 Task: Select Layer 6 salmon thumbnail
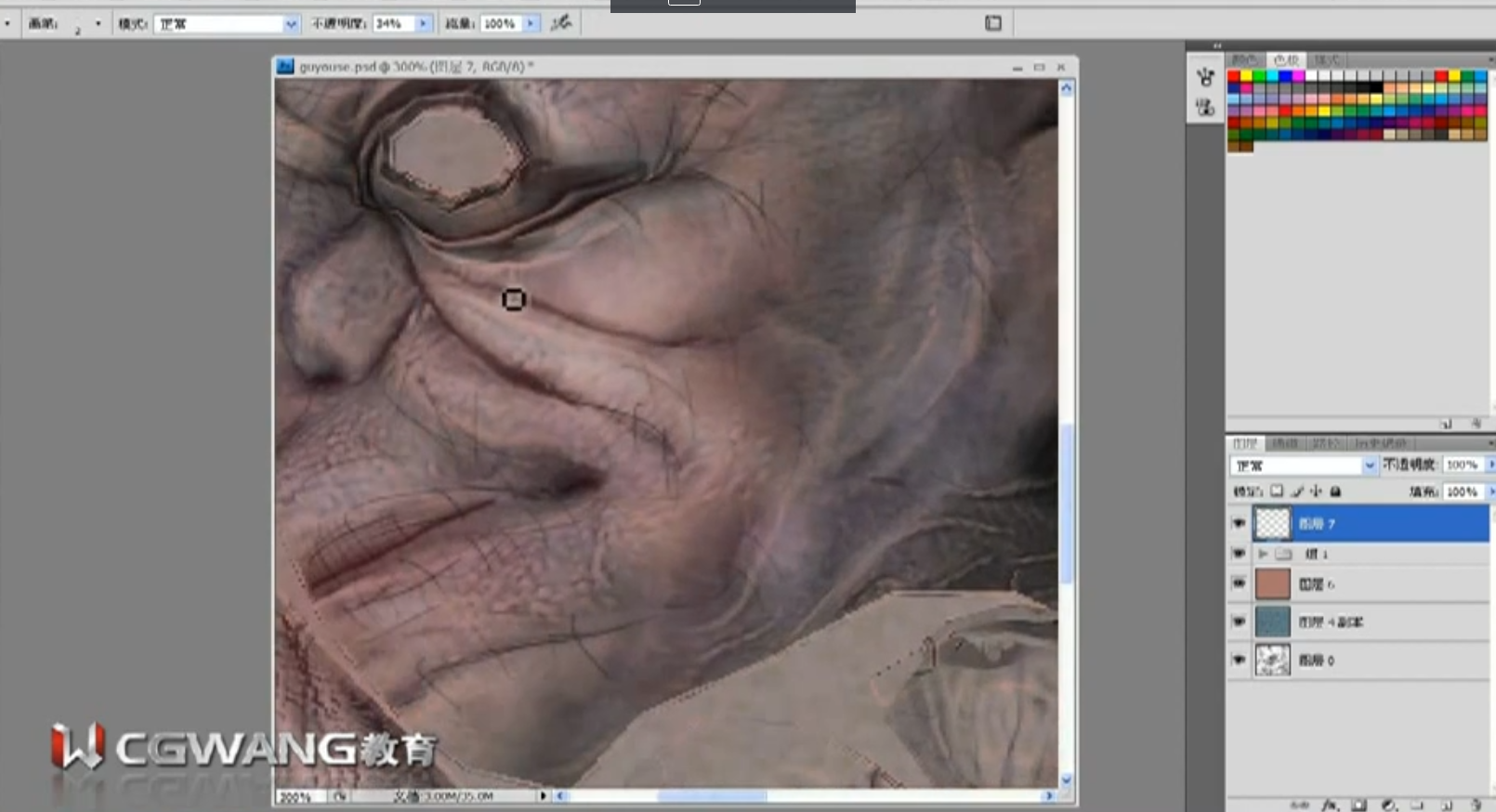point(1273,583)
